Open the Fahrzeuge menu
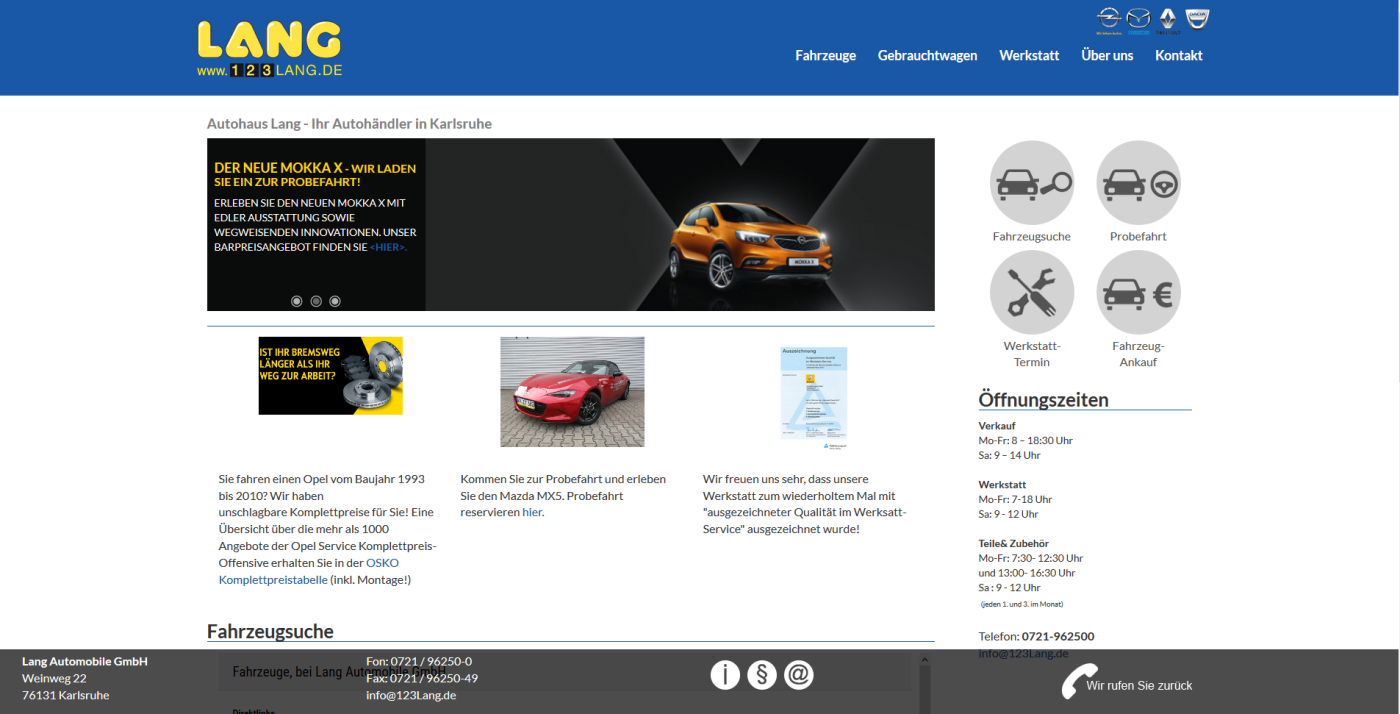Viewport: 1400px width, 714px height. pyautogui.click(x=826, y=55)
